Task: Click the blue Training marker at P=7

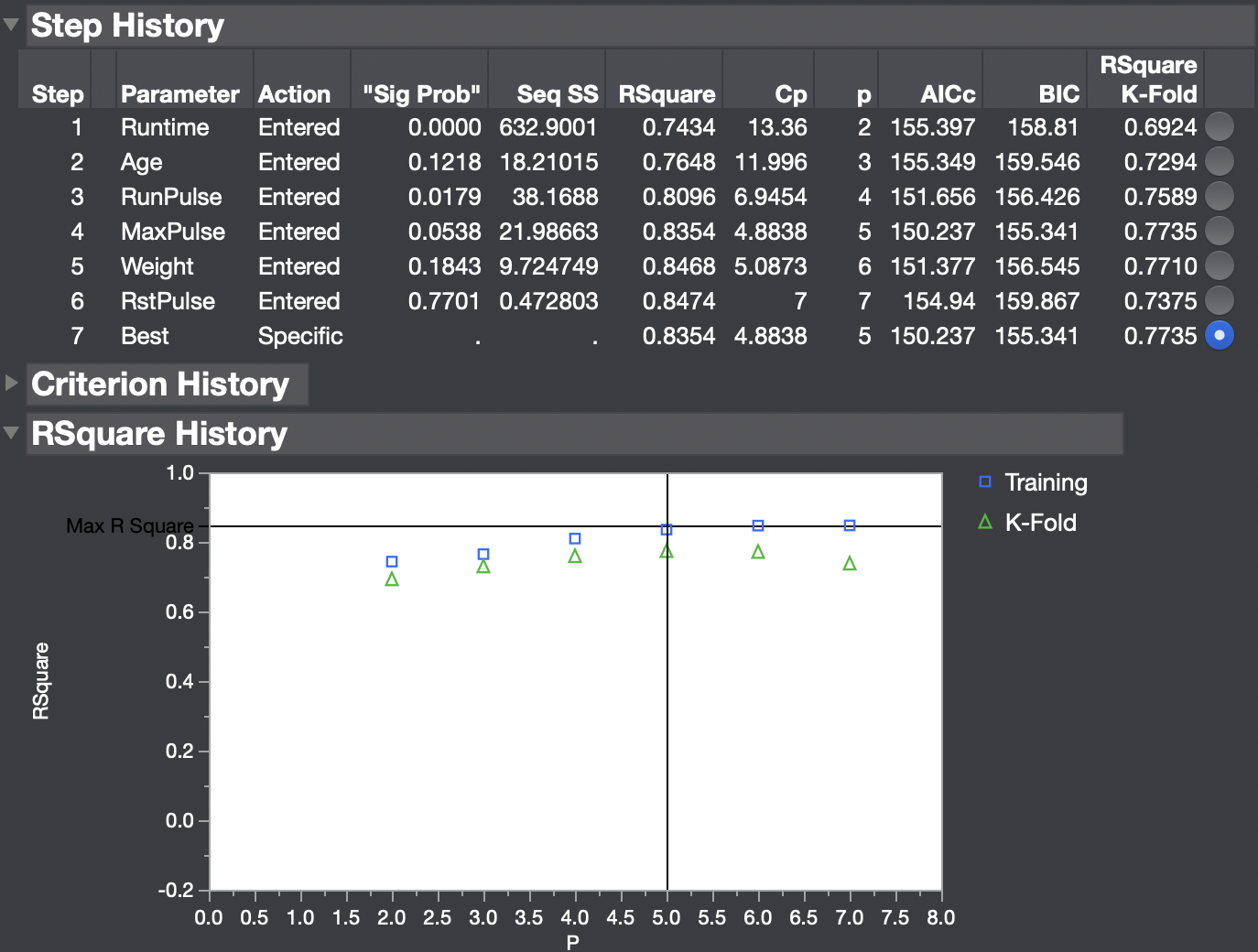Action: (849, 526)
